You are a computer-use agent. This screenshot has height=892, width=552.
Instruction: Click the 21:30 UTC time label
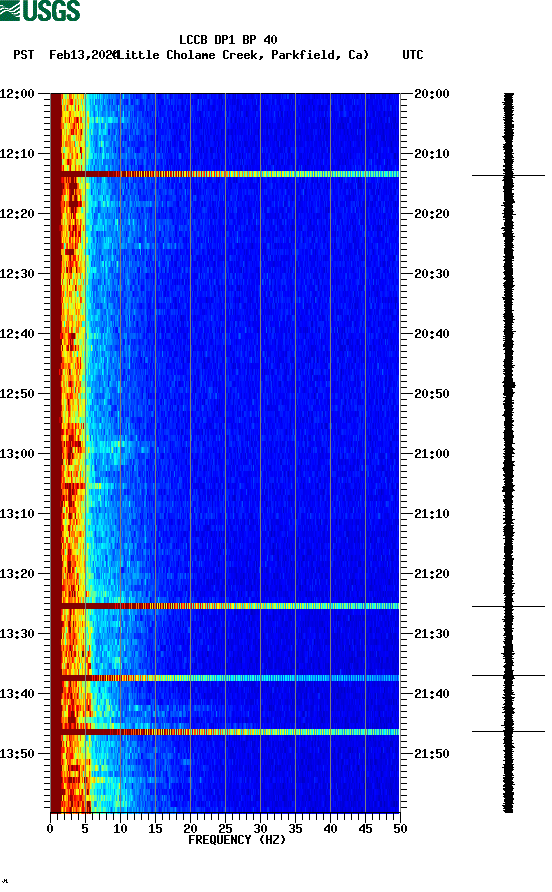[432, 634]
